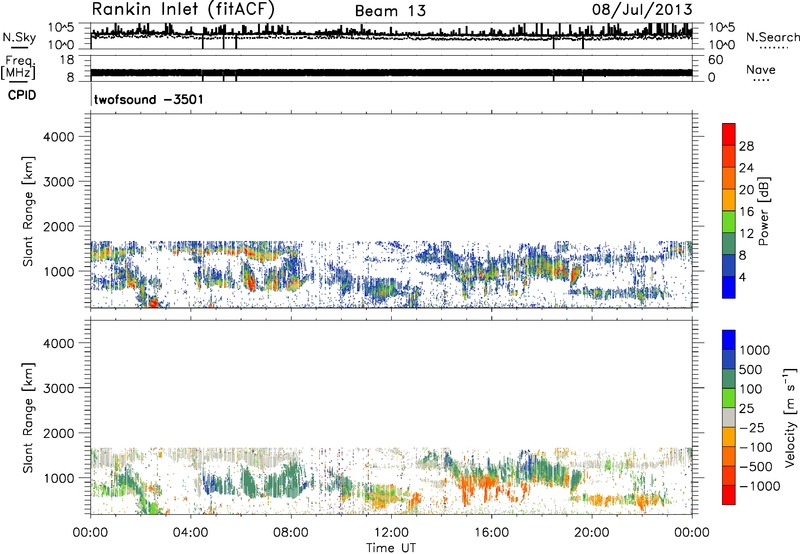Click the '20:00' time tick label
This screenshot has height=554, width=800.
click(x=591, y=533)
